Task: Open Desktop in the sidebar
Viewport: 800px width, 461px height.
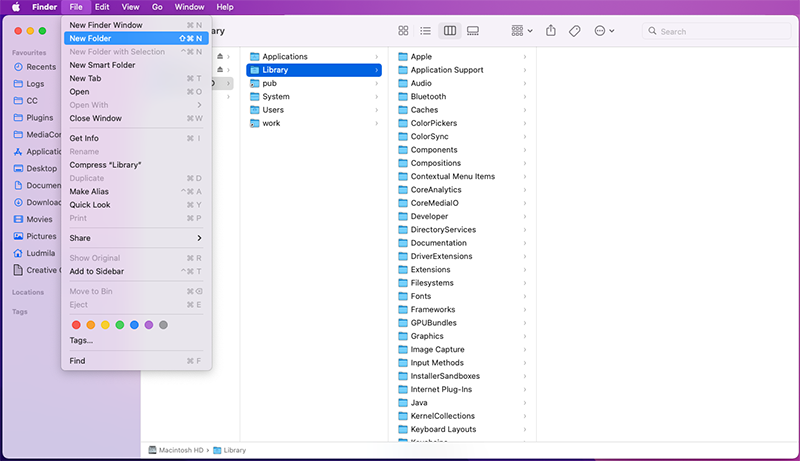Action: click(x=35, y=168)
